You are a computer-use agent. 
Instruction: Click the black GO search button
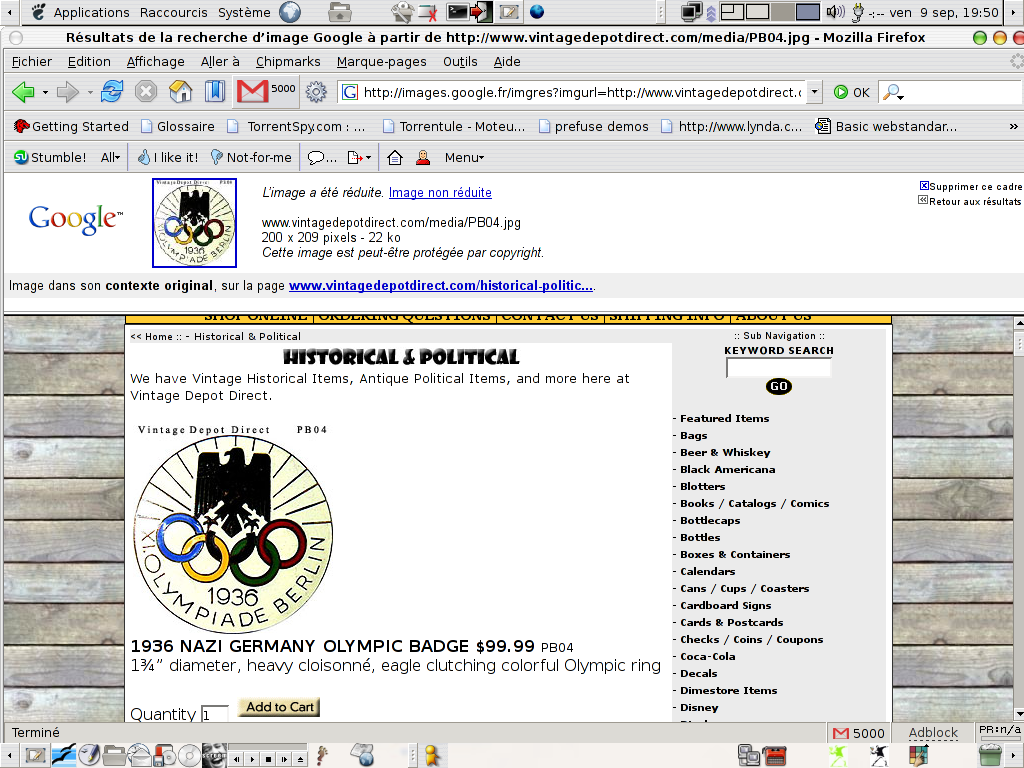click(778, 387)
